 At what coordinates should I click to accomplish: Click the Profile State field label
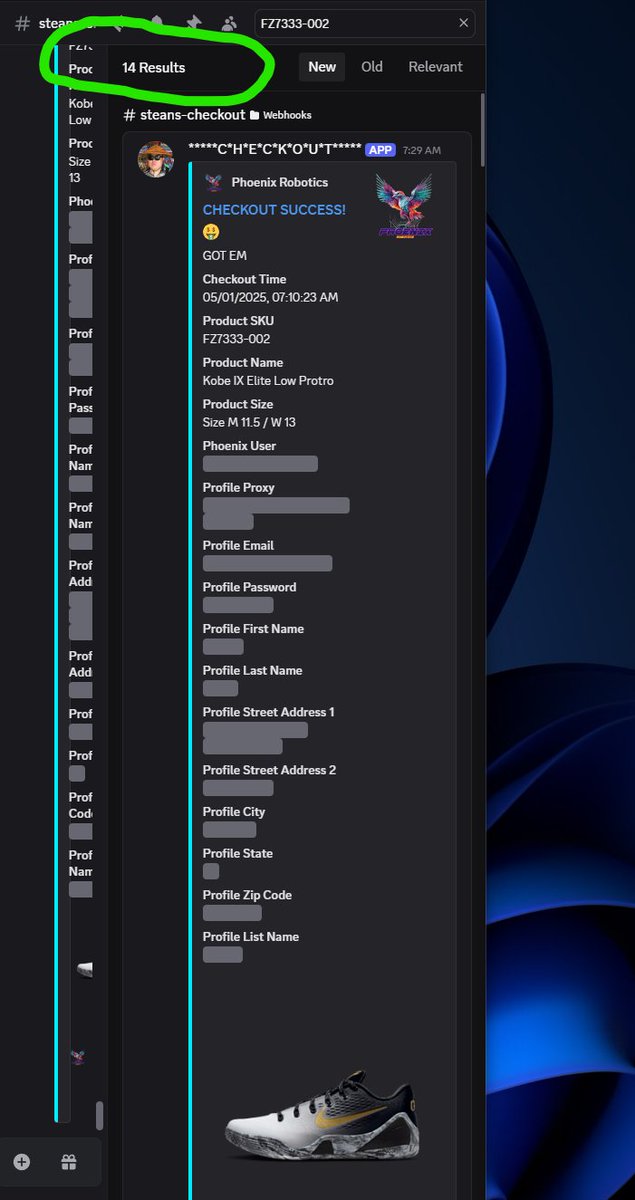(x=238, y=854)
